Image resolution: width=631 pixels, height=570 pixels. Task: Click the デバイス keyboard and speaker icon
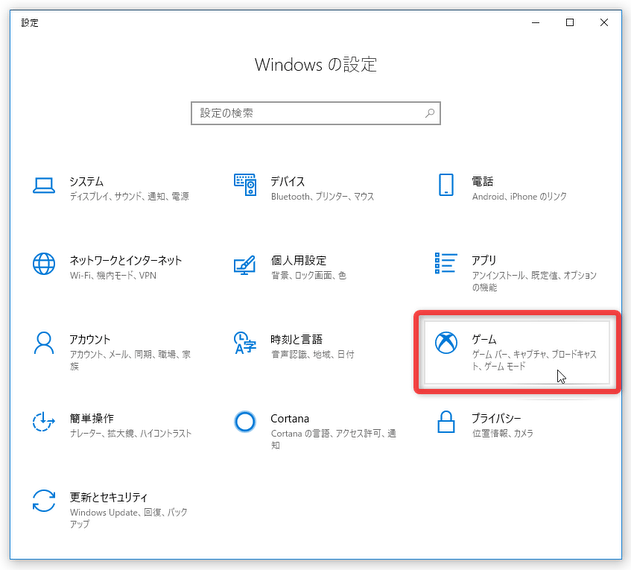245,185
